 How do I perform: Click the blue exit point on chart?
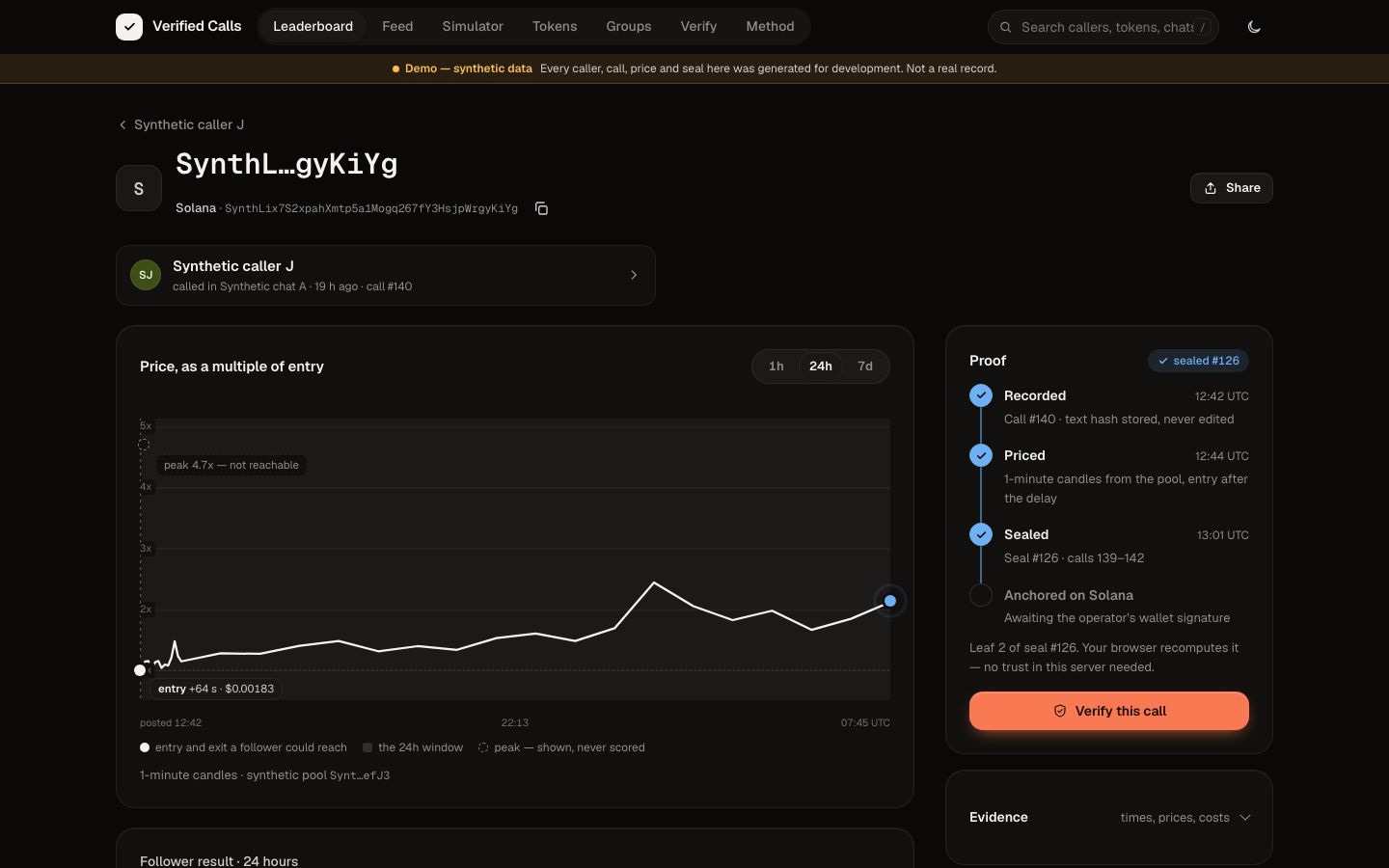click(x=890, y=601)
